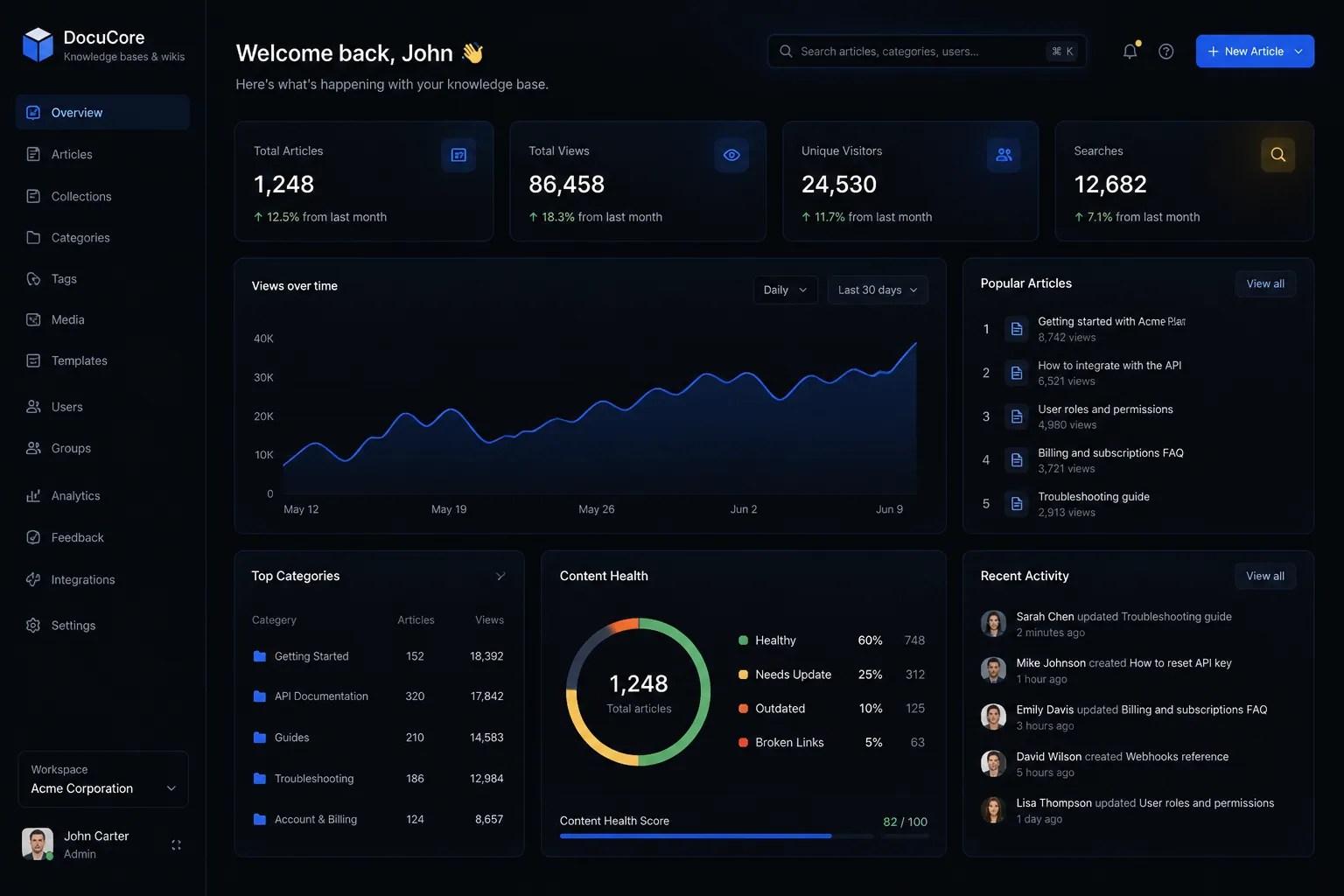This screenshot has height=896, width=1344.
Task: Open 'How to integrate with the API' article
Action: pyautogui.click(x=1109, y=366)
